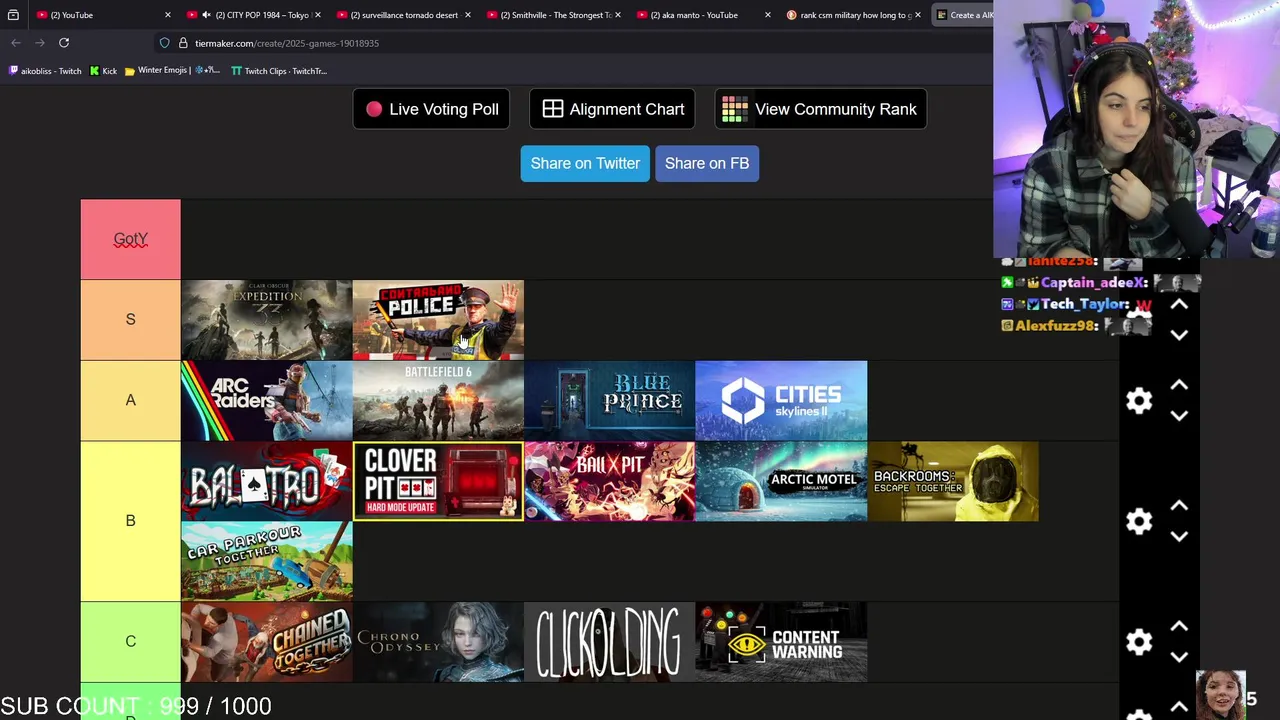
Task: Move the A tier row up
Action: pyautogui.click(x=1179, y=385)
